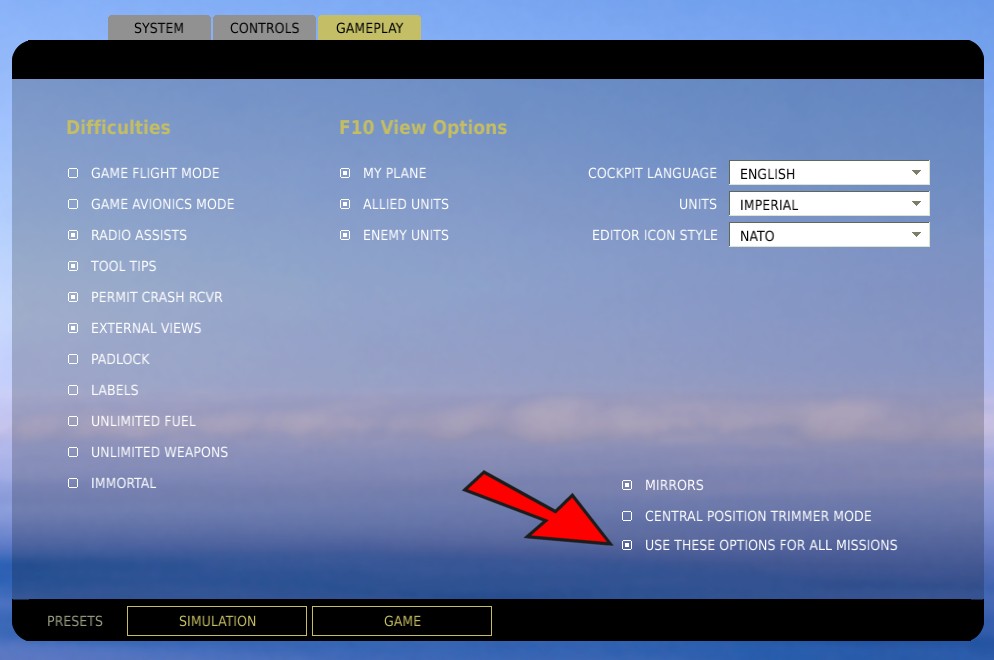The width and height of the screenshot is (994, 660).
Task: Switch to the SYSTEM tab
Action: [159, 28]
